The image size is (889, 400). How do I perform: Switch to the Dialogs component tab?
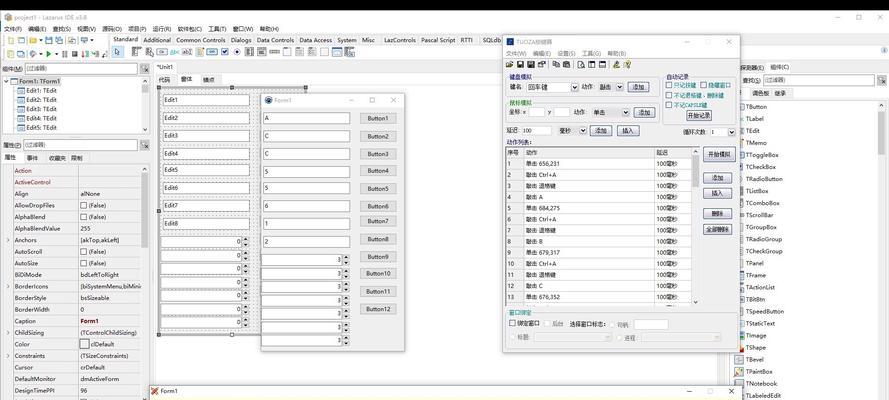pyautogui.click(x=241, y=40)
